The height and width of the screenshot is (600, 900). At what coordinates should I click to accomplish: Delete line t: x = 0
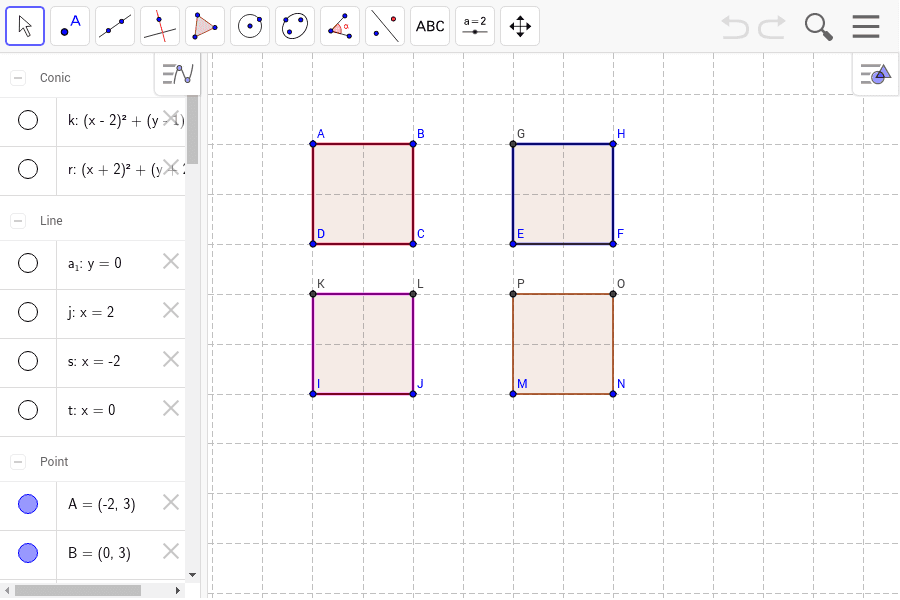pyautogui.click(x=171, y=409)
